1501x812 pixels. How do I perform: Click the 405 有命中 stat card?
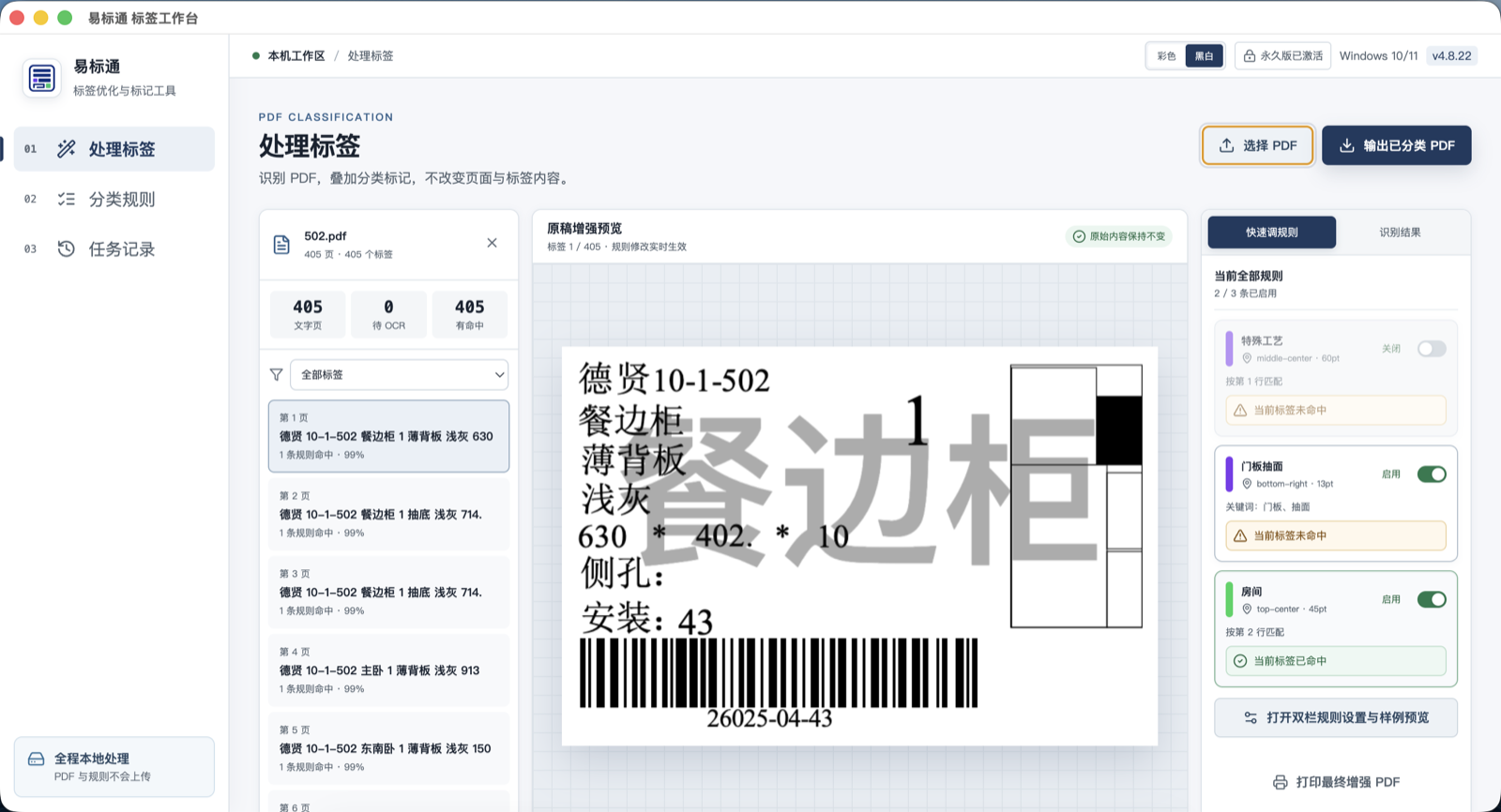click(x=469, y=314)
